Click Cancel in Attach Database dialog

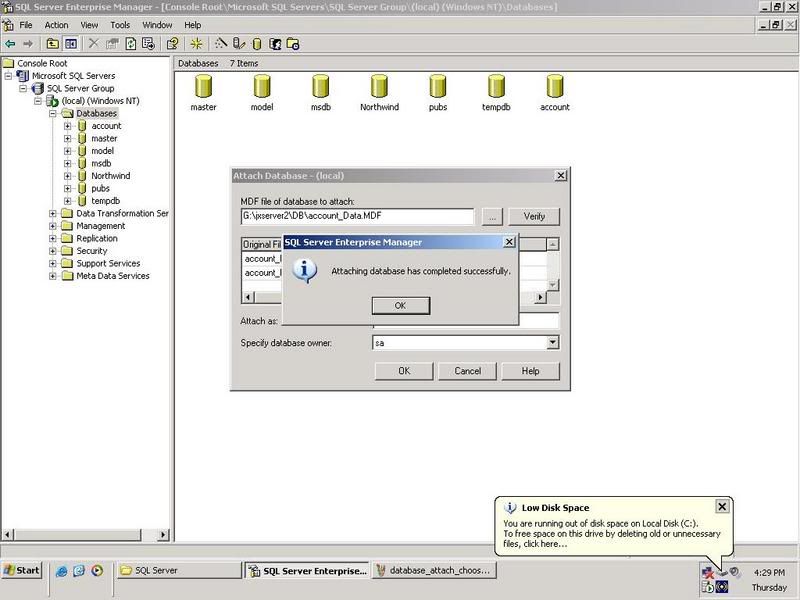click(467, 371)
